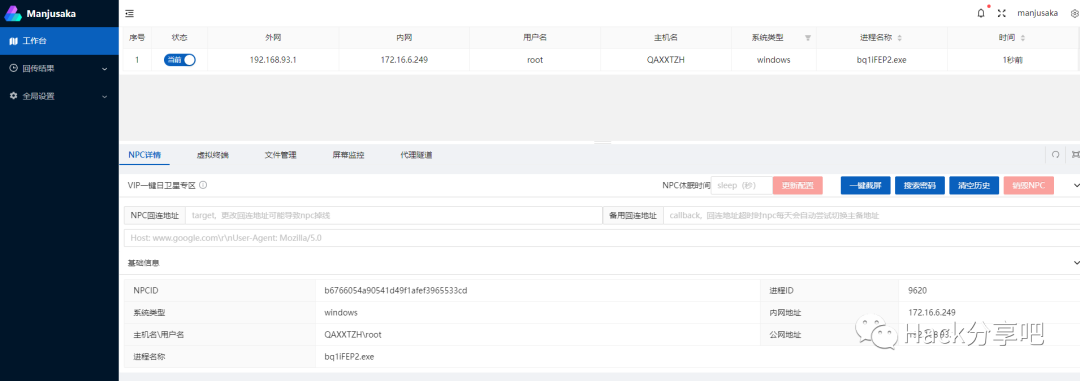Toggle the 当前 status switch for row 1
Screen dimensions: 1080x381
180,60
